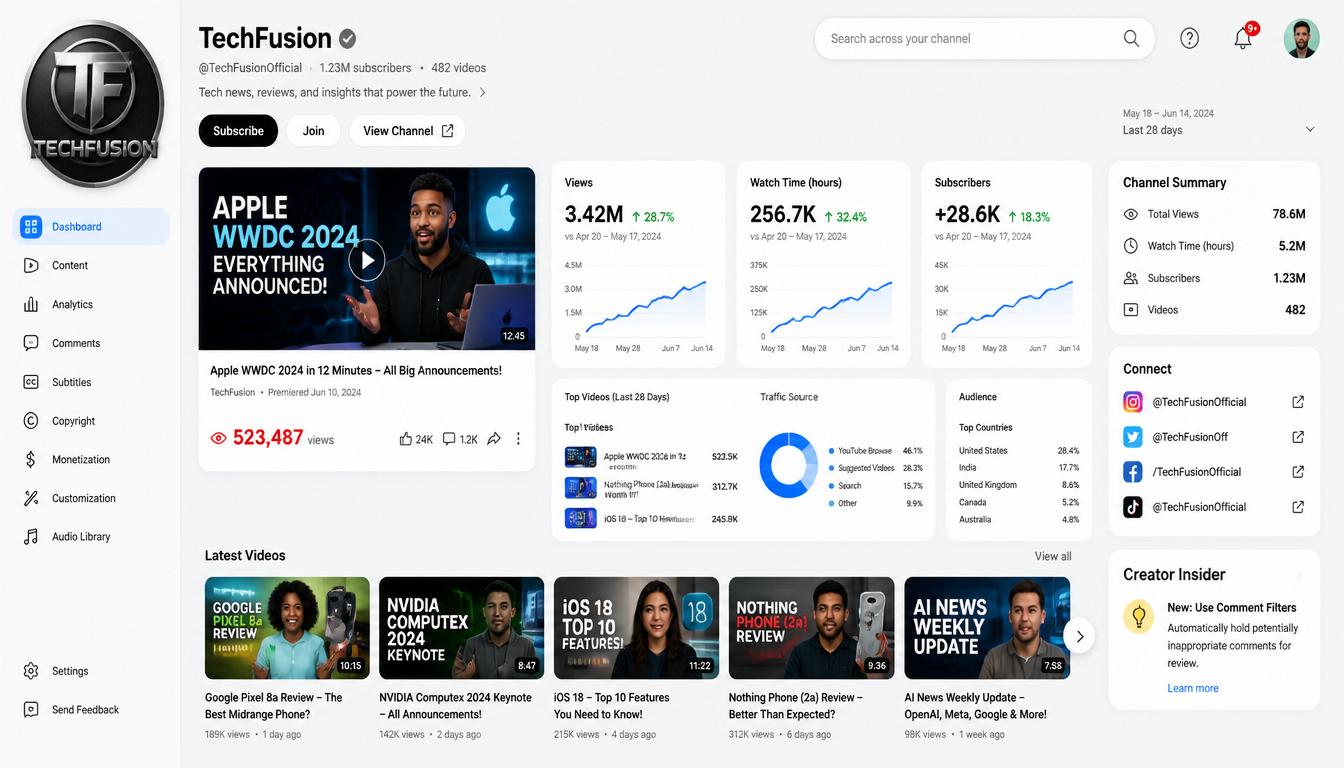
Task: Click the Customization wand icon
Action: coord(31,498)
